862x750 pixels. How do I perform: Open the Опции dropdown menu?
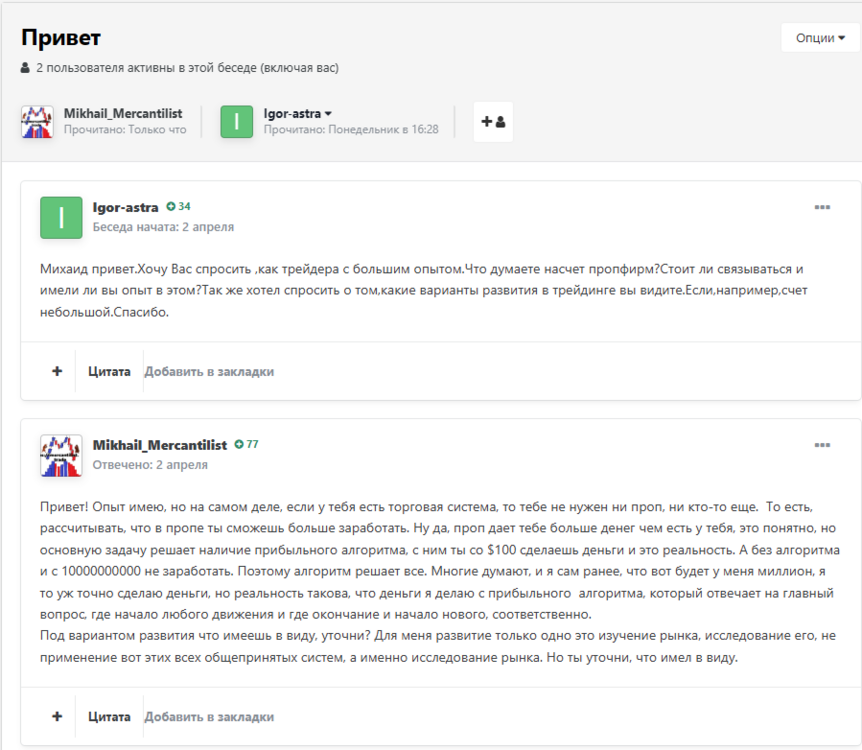pyautogui.click(x=820, y=38)
